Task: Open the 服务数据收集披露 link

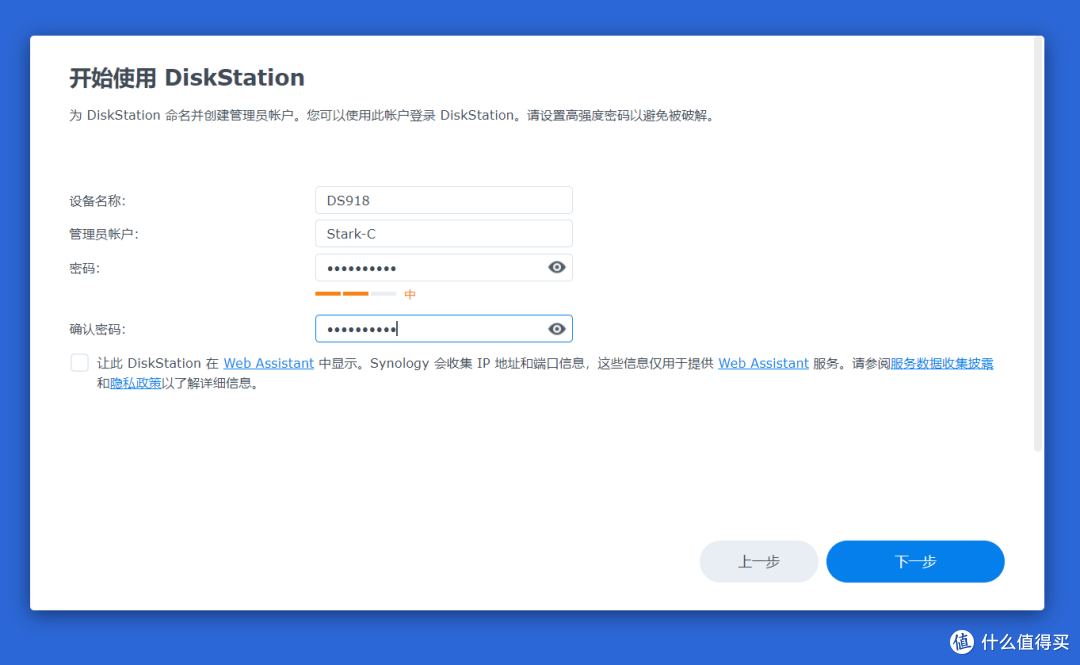Action: [943, 363]
